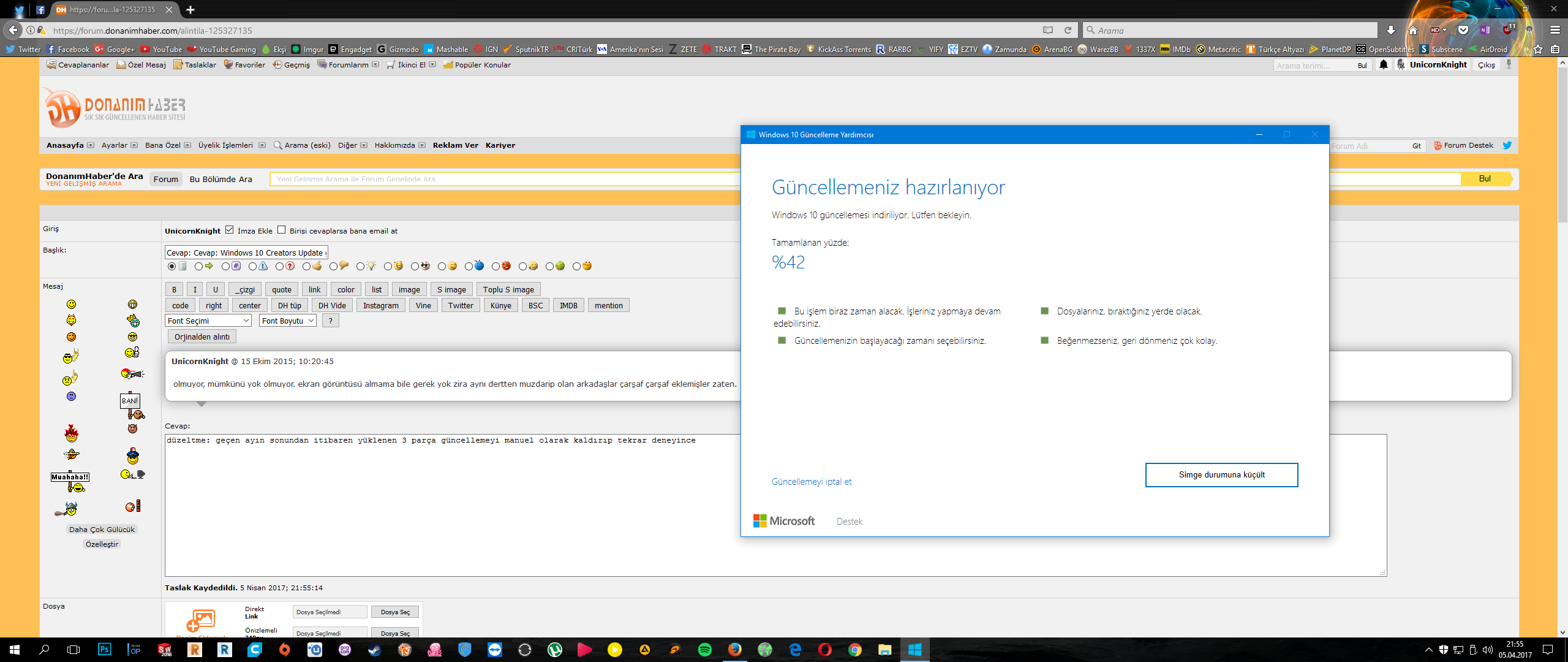Select the red question mark icon radio
Viewport: 1568px width, 662px height.
tap(279, 266)
